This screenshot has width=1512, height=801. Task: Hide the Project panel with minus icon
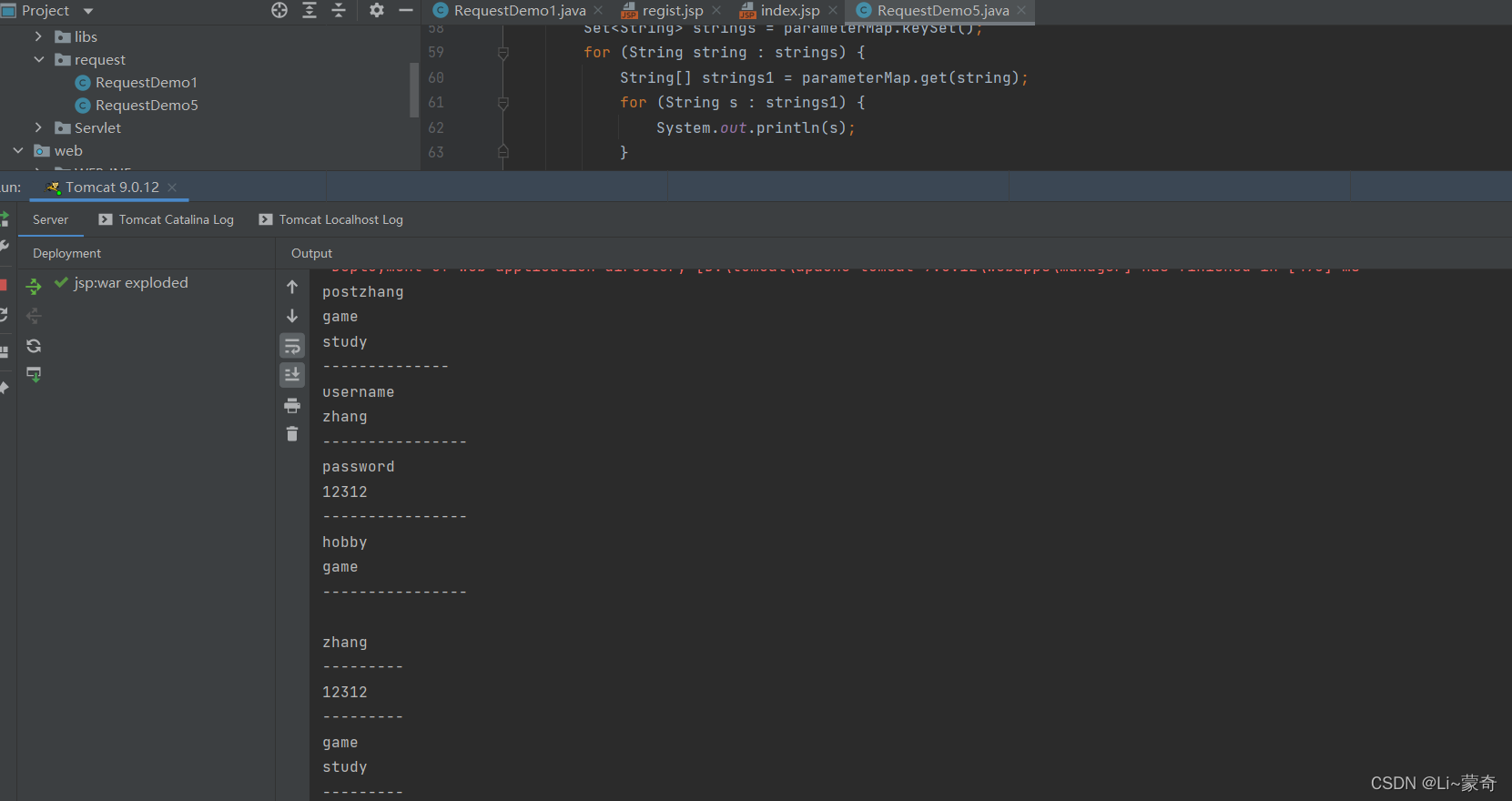tap(406, 10)
